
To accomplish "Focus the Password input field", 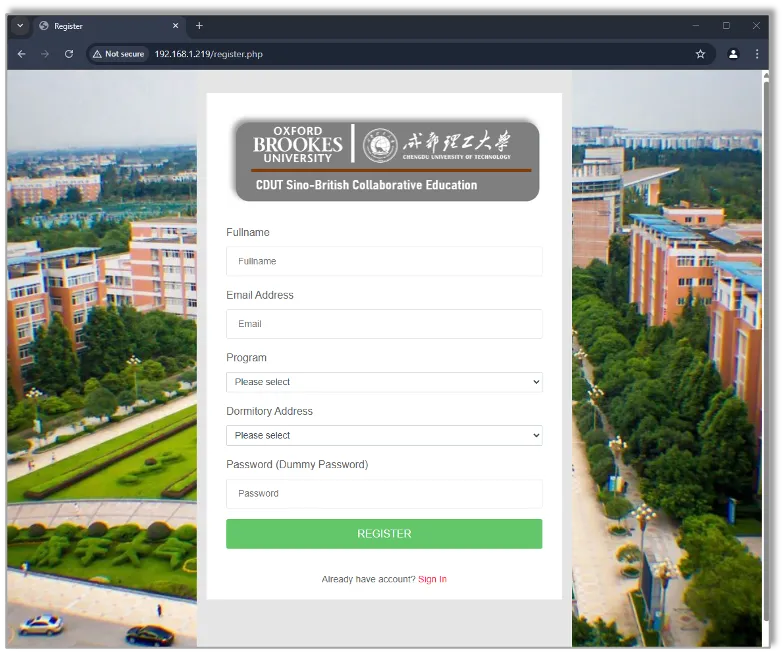I will pyautogui.click(x=384, y=494).
